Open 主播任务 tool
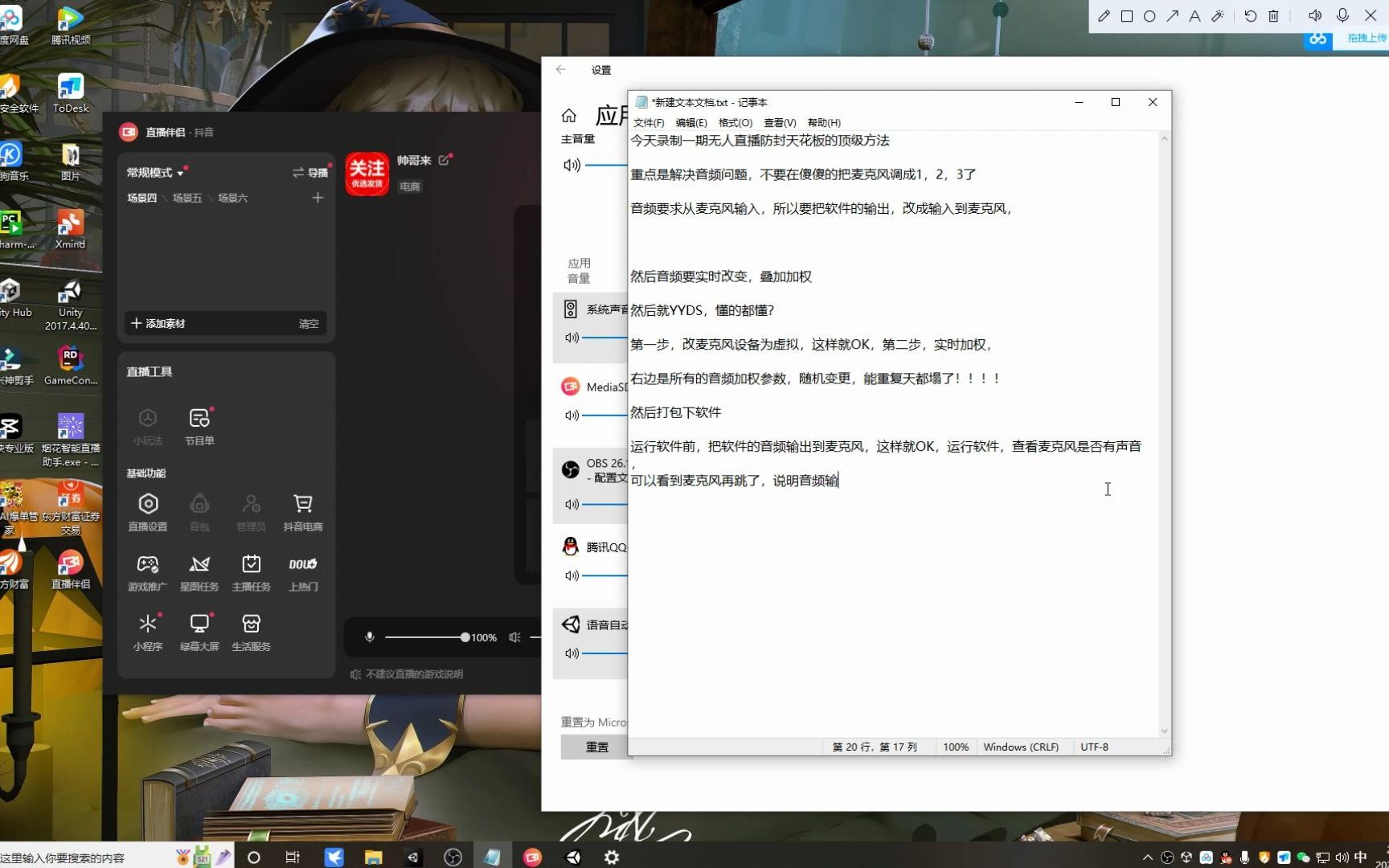1389x868 pixels. point(251,572)
